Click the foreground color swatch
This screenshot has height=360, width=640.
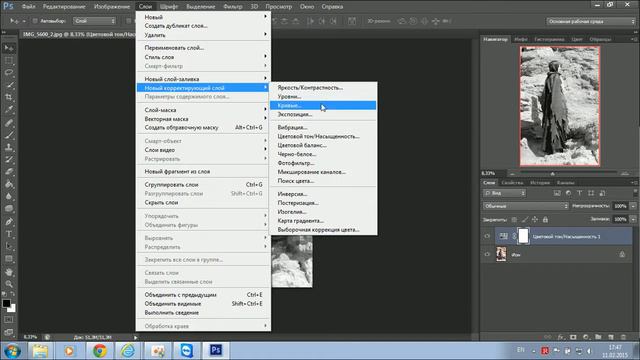pos(6,303)
